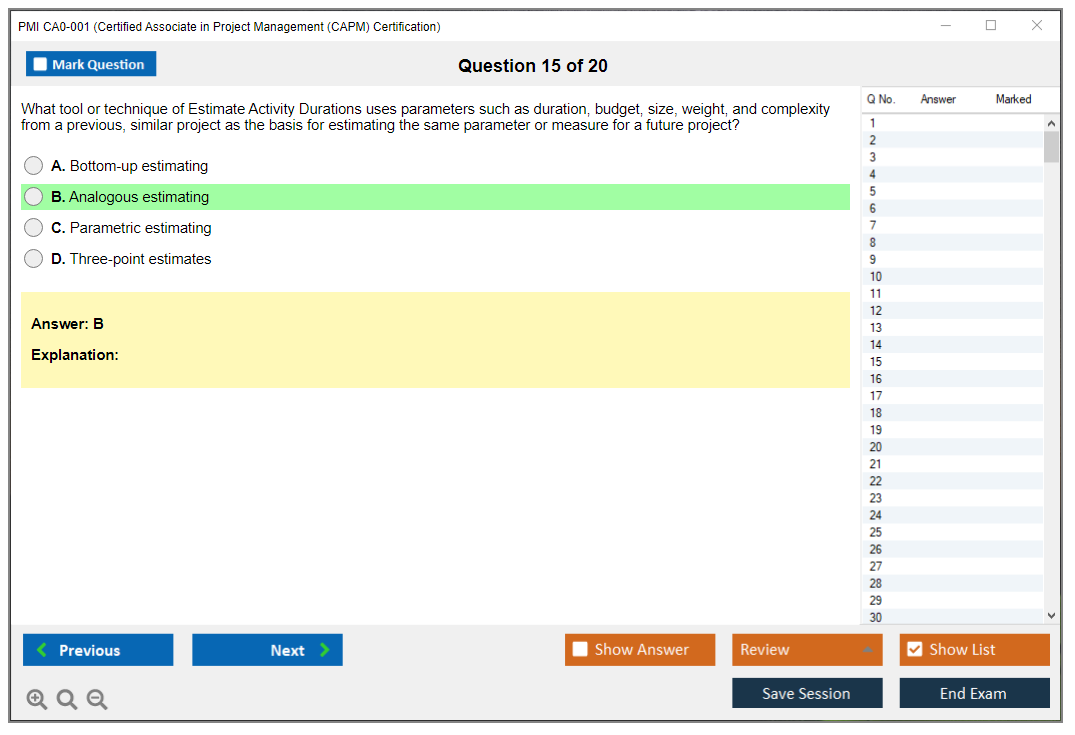1075x735 pixels.
Task: Select question 7 row in list
Action: [873, 226]
